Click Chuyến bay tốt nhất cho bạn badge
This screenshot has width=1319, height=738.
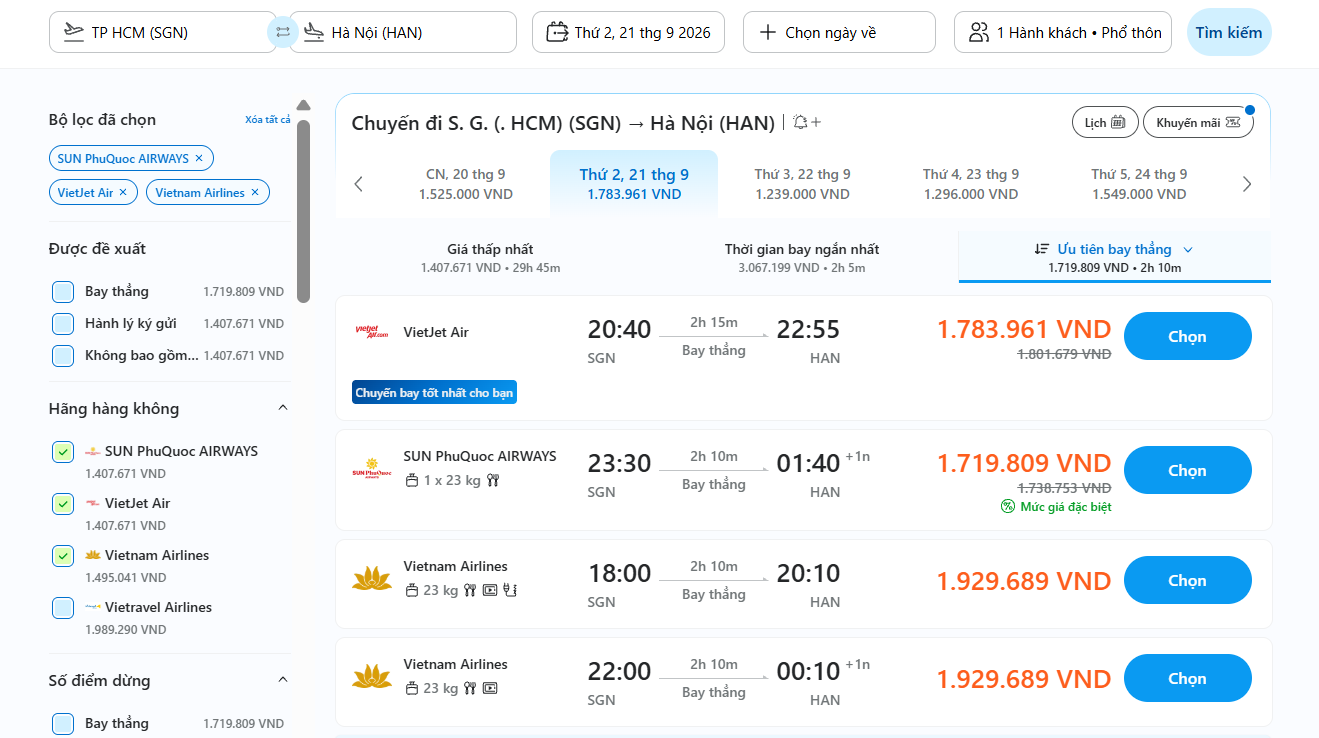pos(434,393)
